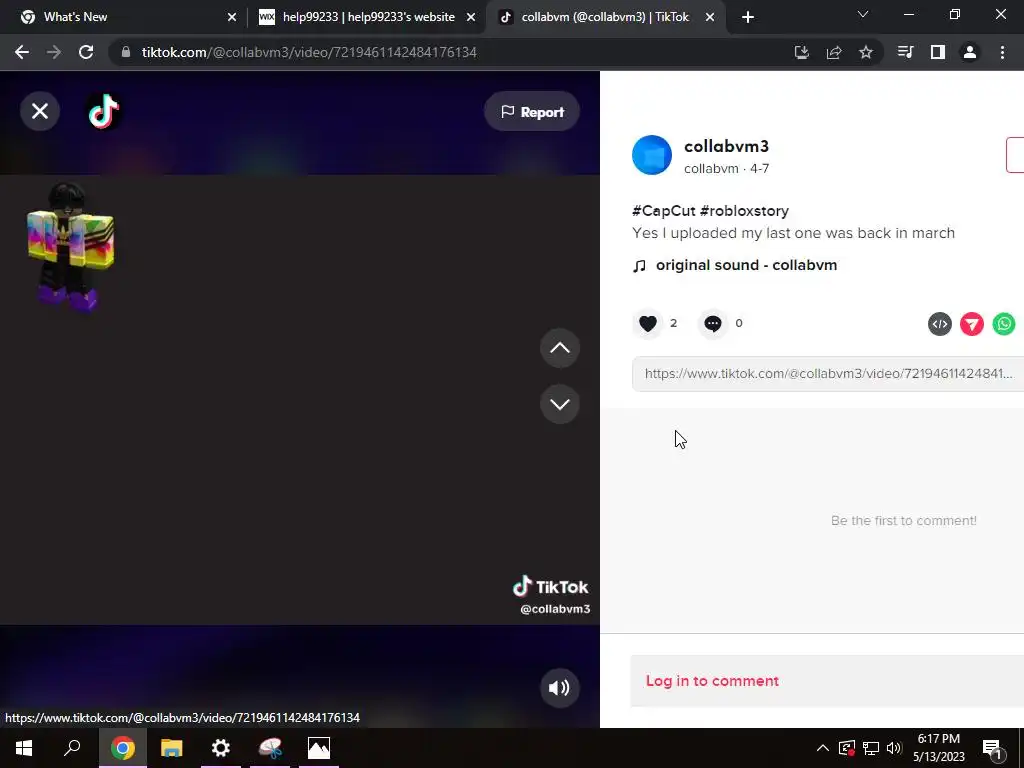The image size is (1024, 768).
Task: Log in to comment
Action: [x=712, y=680]
